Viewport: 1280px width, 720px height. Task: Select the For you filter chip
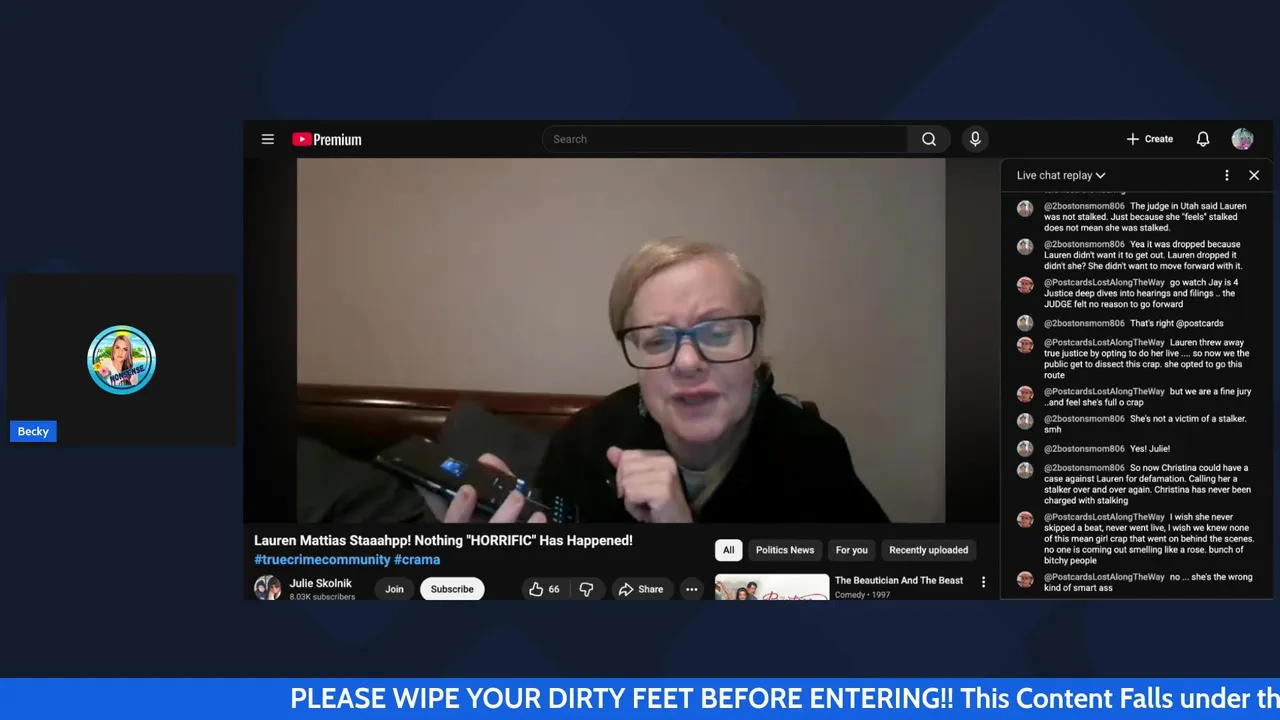click(x=851, y=550)
